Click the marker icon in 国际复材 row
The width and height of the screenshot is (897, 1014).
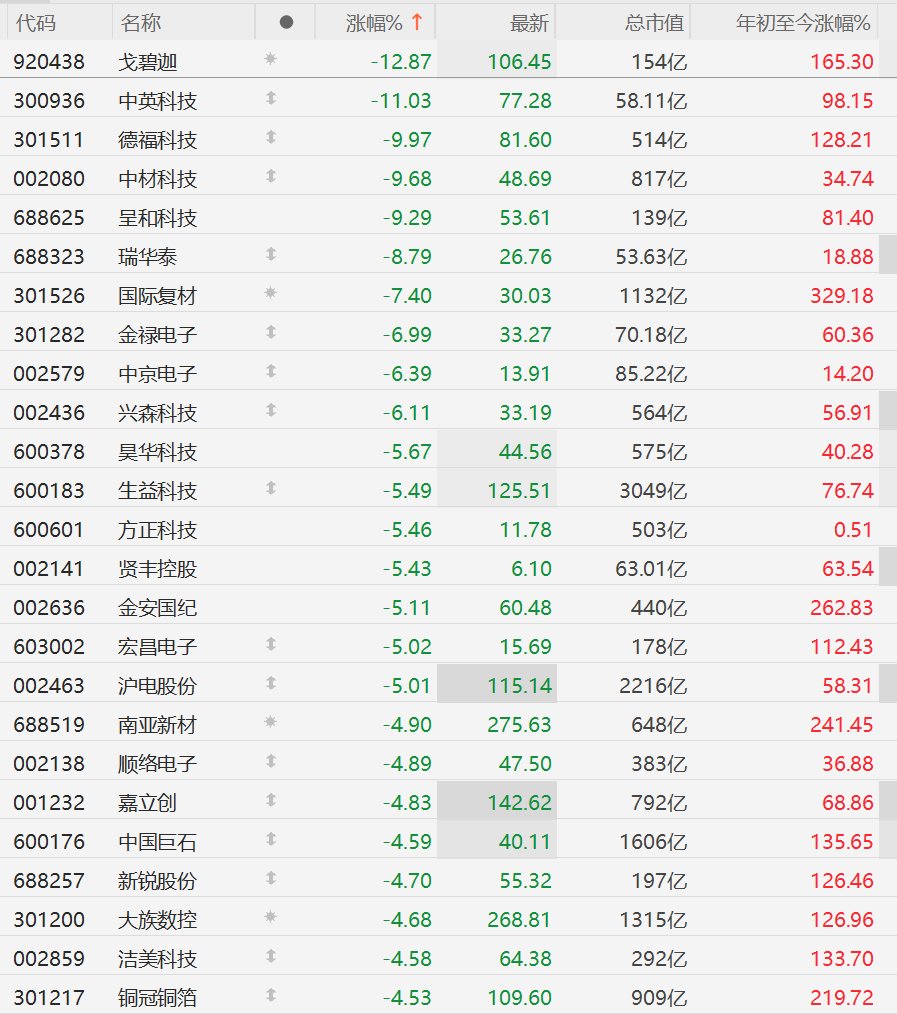click(x=271, y=292)
